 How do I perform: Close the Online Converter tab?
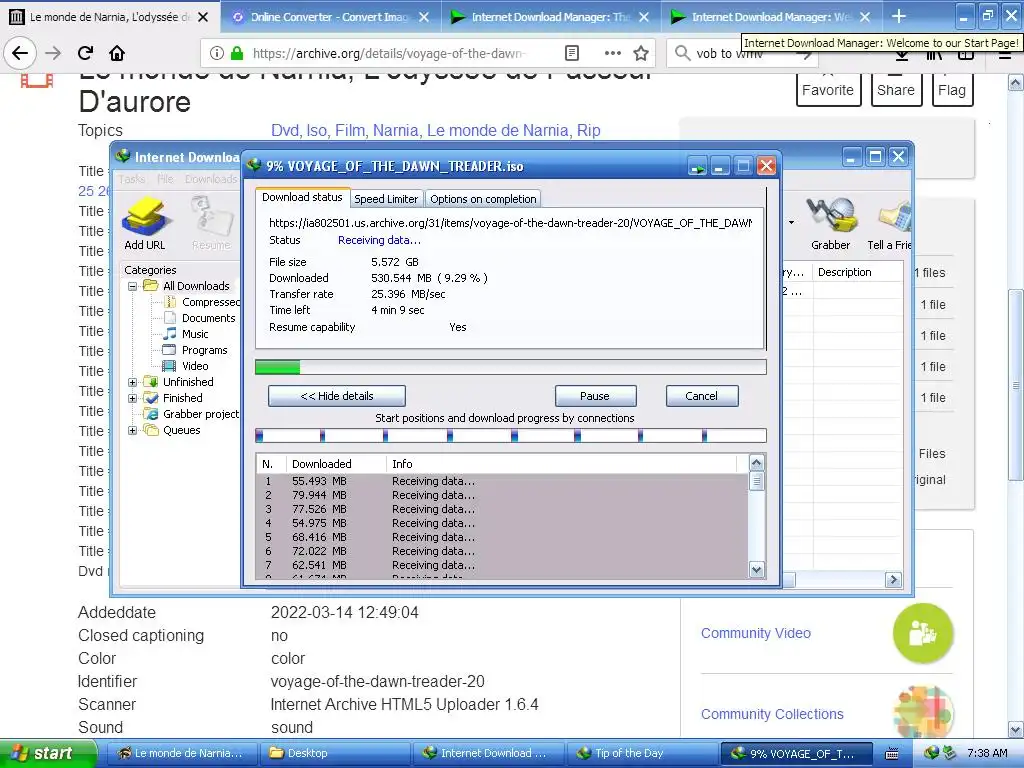coord(424,17)
